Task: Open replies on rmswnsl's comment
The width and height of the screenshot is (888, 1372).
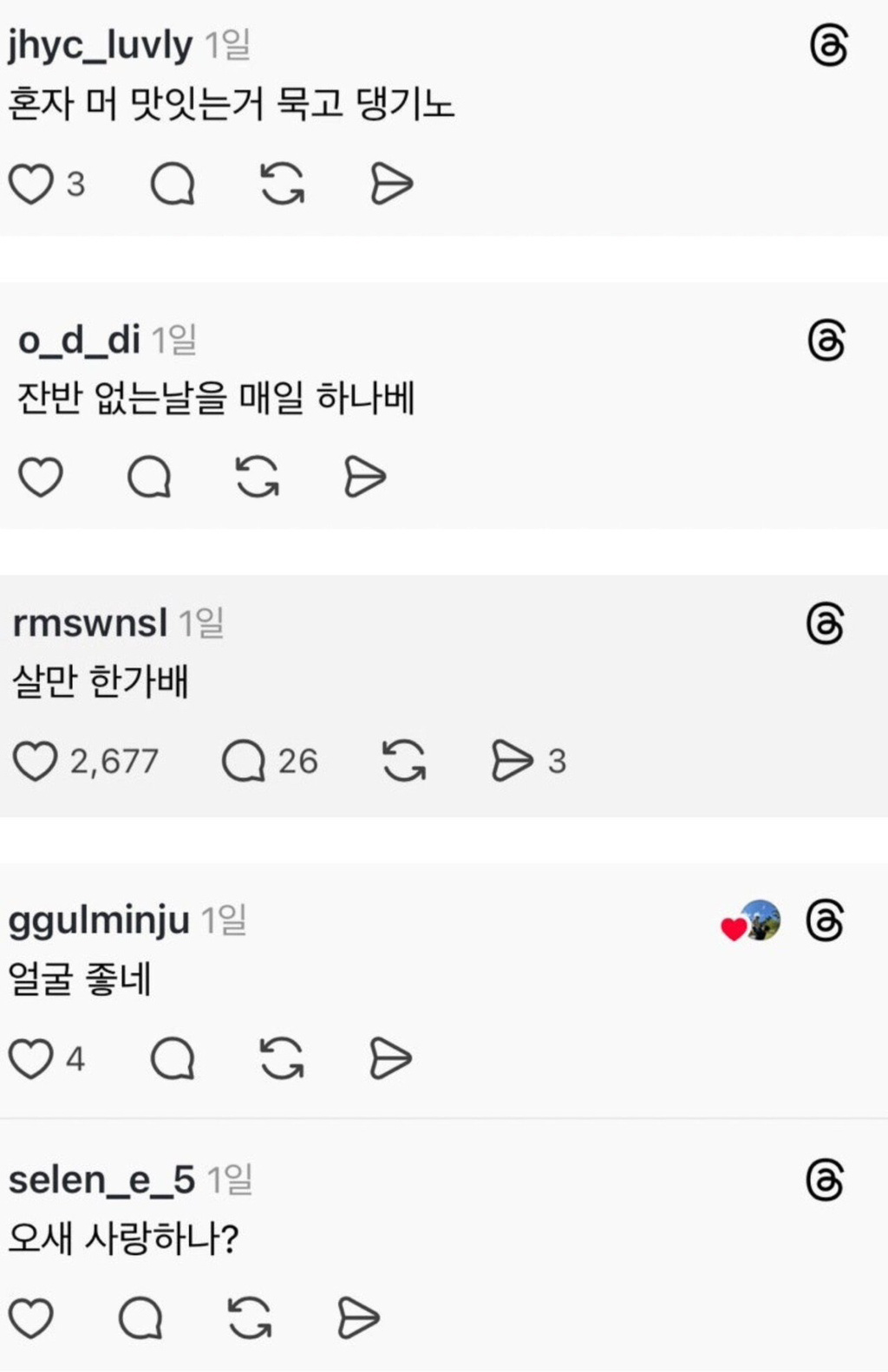Action: 245,760
